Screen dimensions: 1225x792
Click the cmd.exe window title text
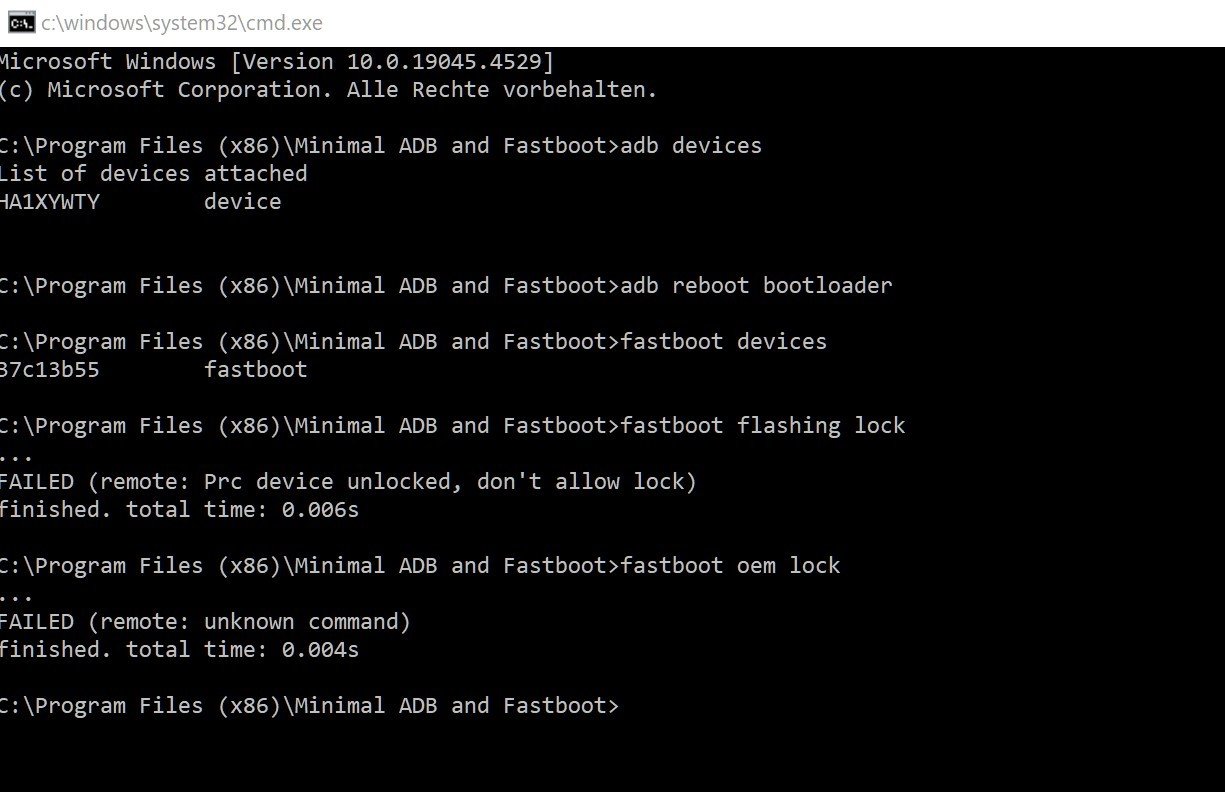click(182, 22)
